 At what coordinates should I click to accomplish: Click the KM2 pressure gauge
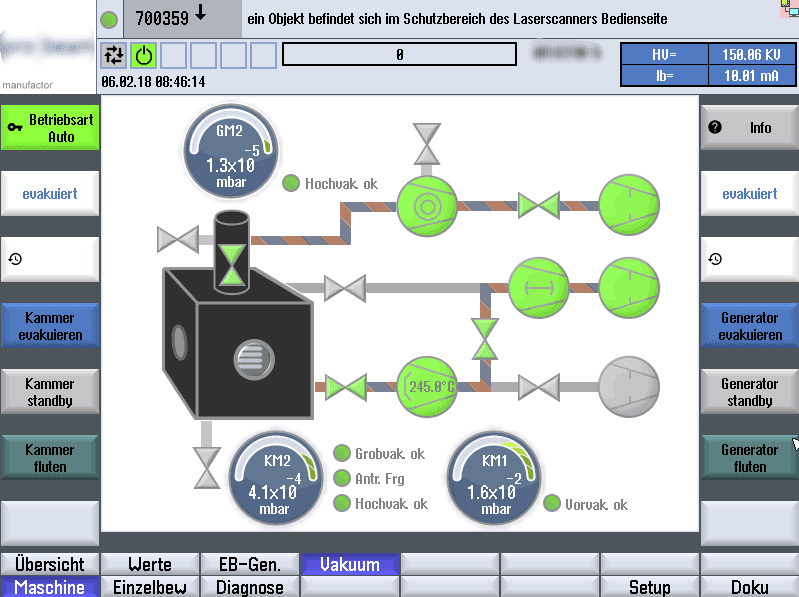tap(275, 478)
